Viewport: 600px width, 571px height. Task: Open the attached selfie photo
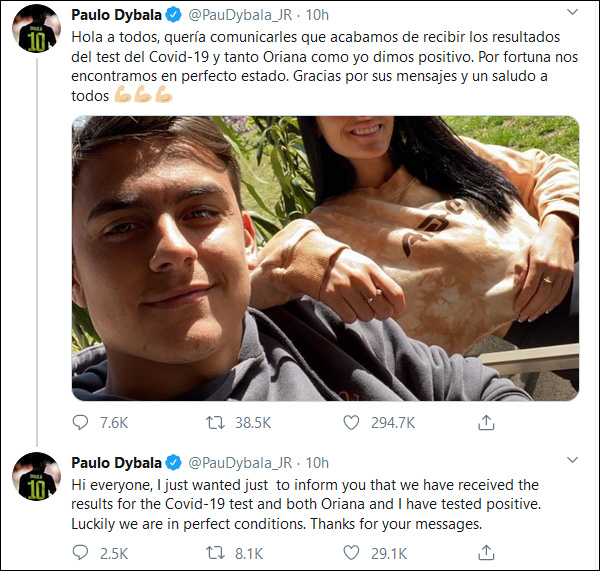[x=325, y=258]
